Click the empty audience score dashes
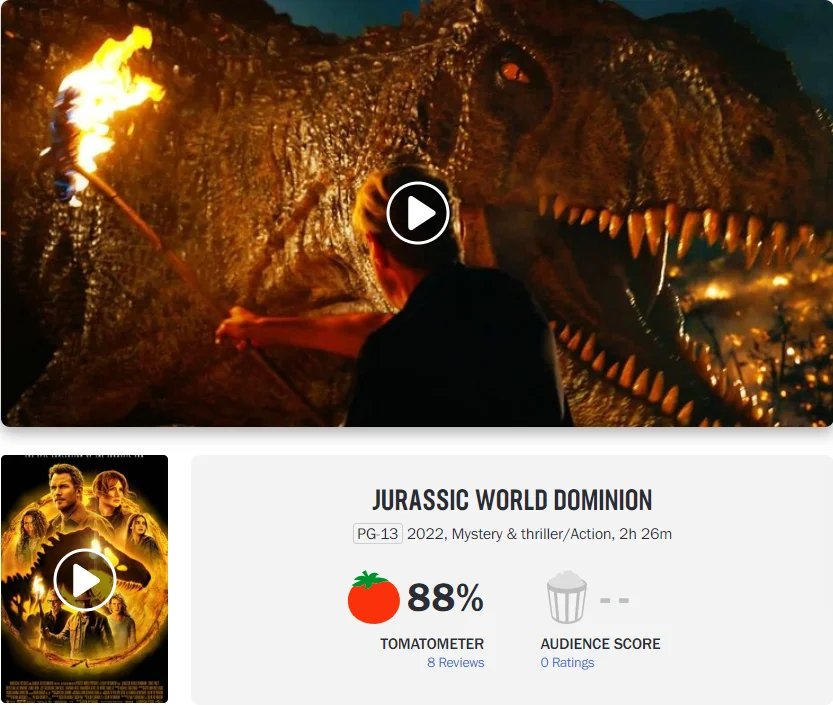The width and height of the screenshot is (833, 705). tap(615, 600)
